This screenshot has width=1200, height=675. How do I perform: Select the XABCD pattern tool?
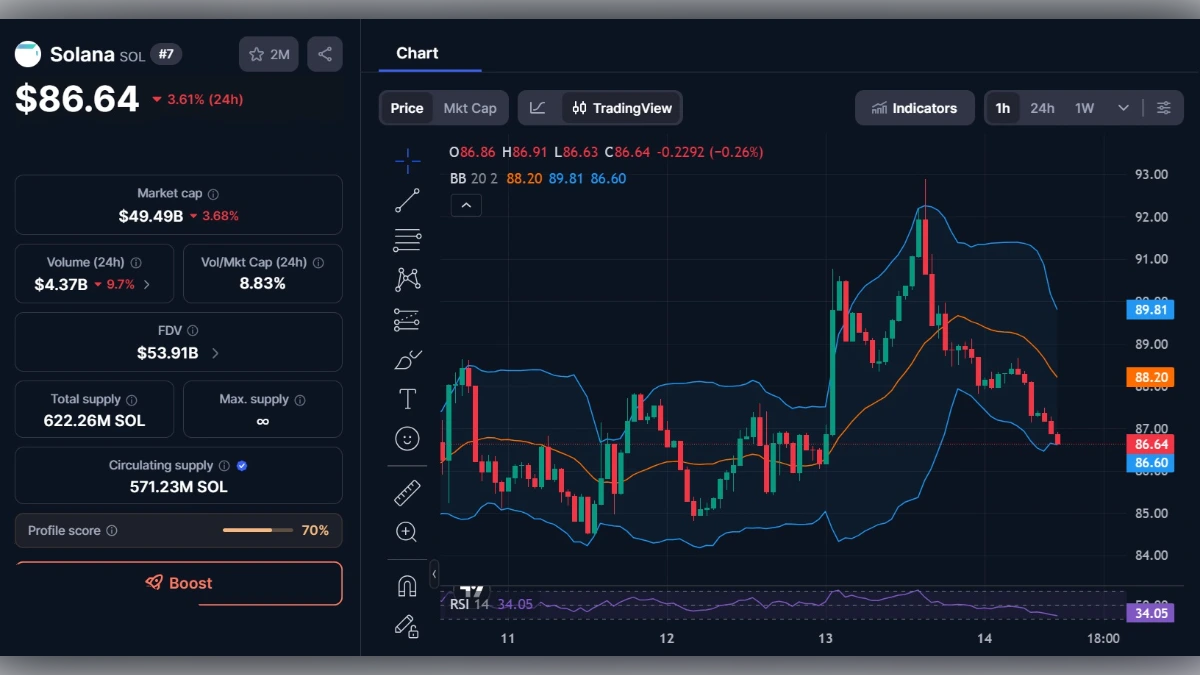[407, 279]
